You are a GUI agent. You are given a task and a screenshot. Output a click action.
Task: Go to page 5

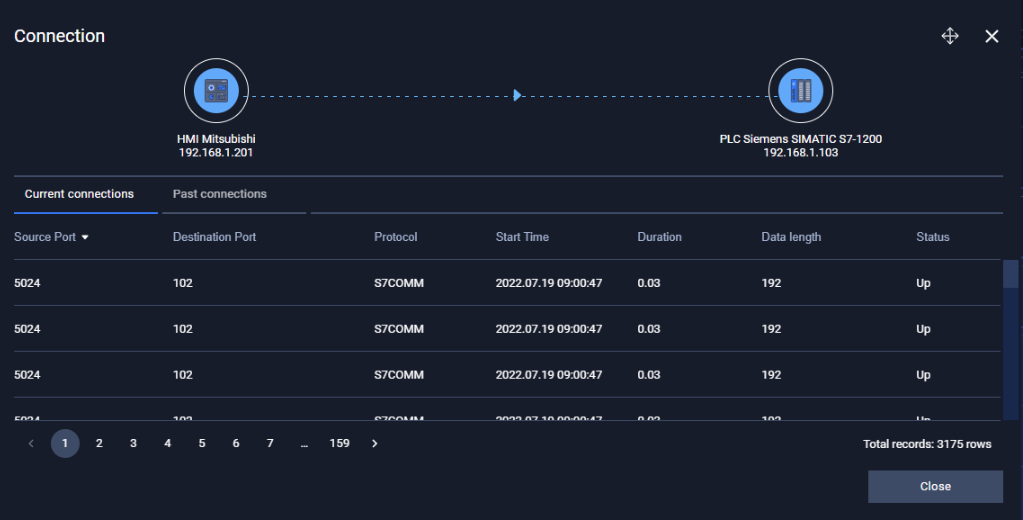point(202,443)
